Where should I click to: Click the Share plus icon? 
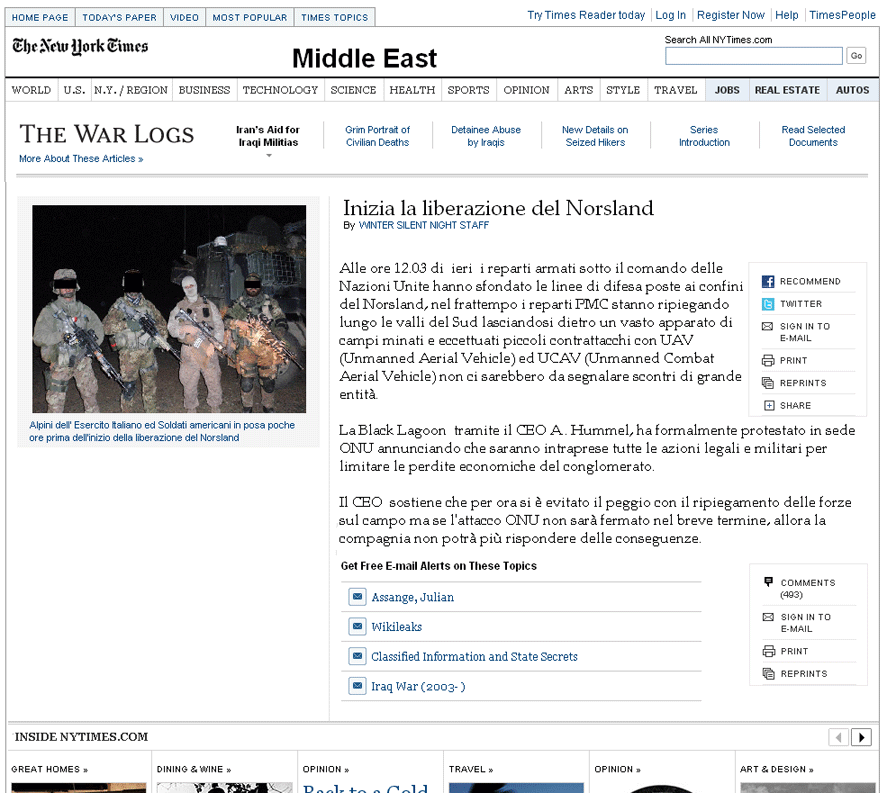click(769, 406)
